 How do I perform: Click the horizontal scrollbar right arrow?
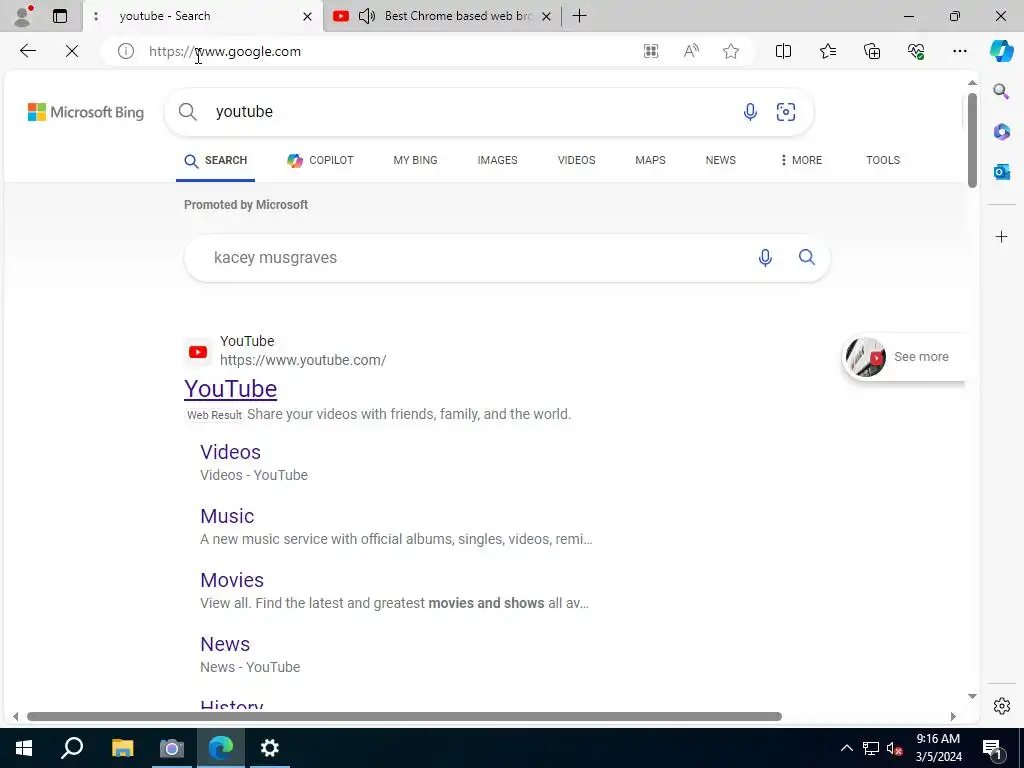coord(953,716)
